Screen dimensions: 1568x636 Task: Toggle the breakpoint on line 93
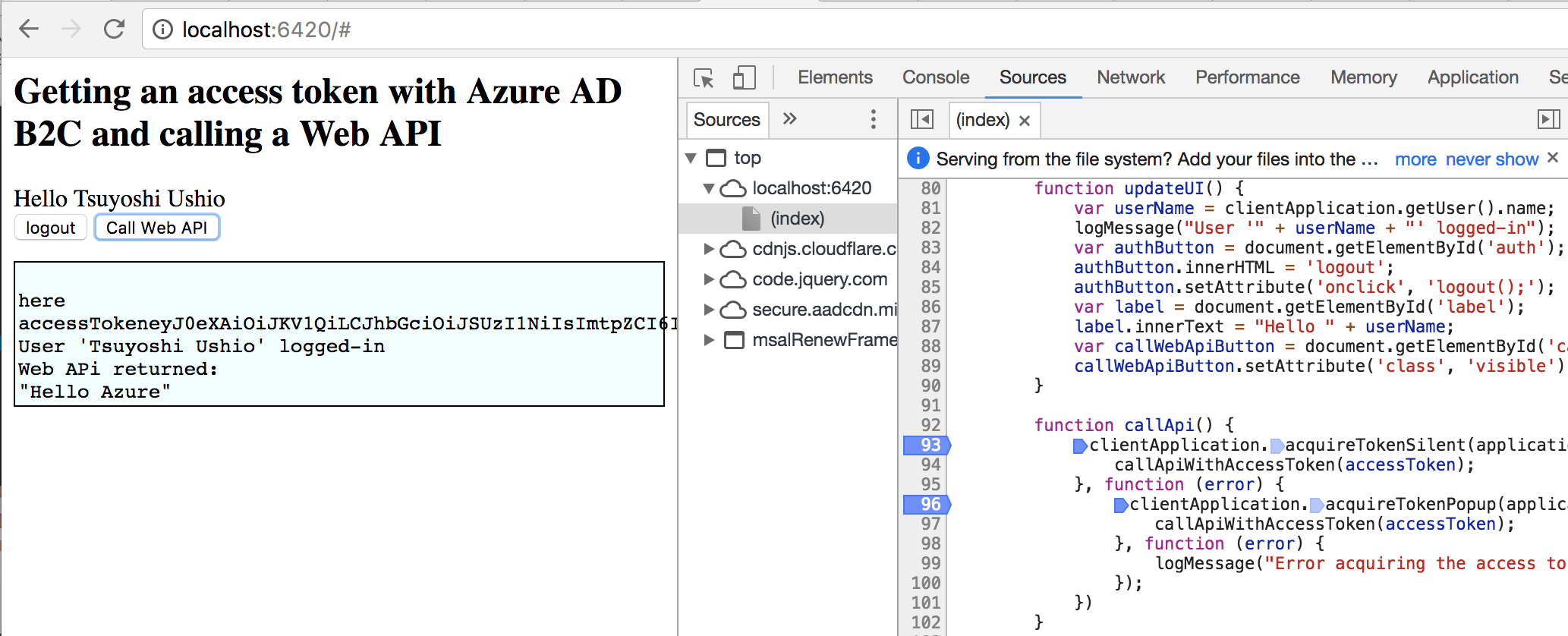click(x=927, y=445)
